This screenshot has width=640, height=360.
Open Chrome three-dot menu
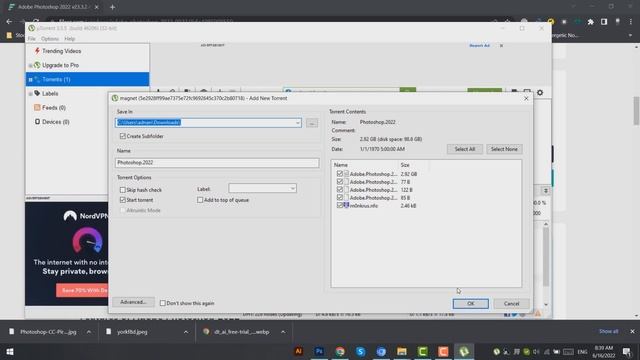[631, 22]
